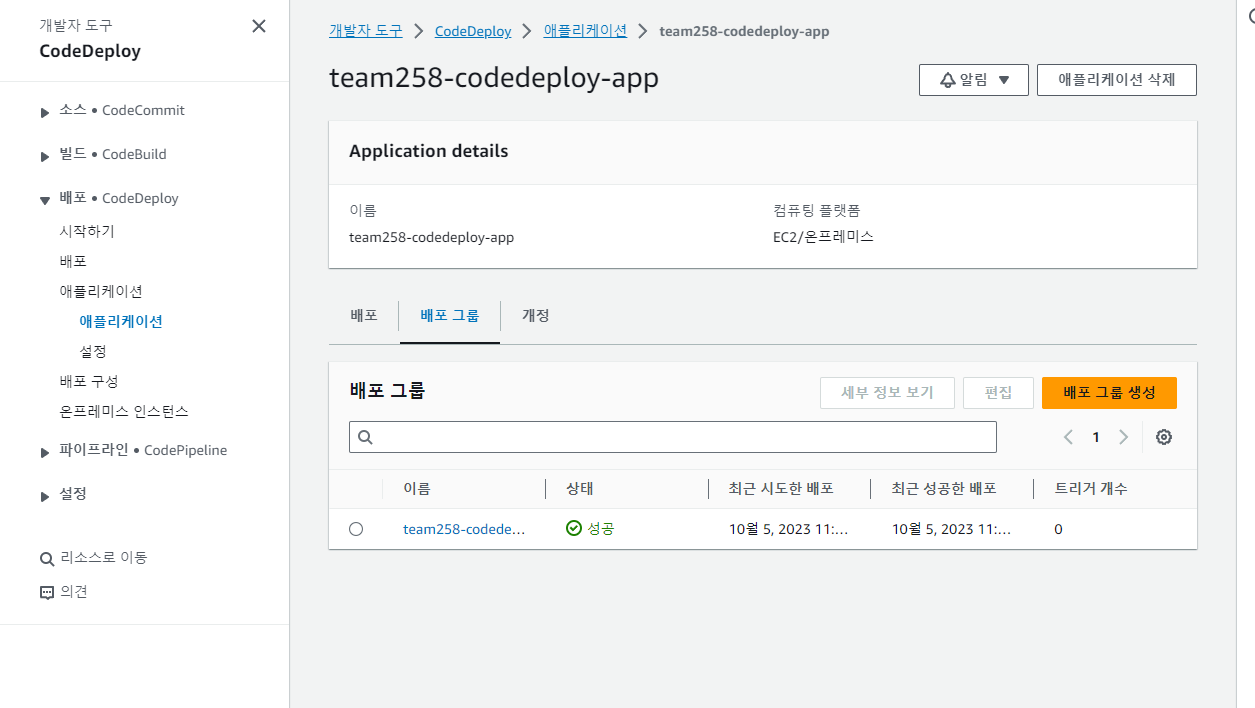Go to next page arrow in pagination
The image size is (1255, 708).
(x=1124, y=437)
